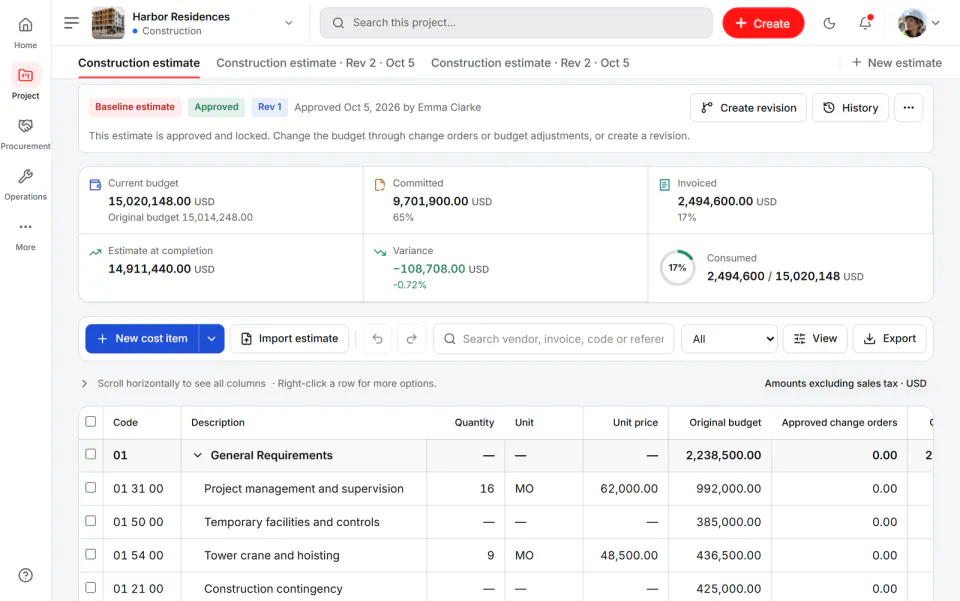Click the undo arrow icon
960x601 pixels.
377,338
